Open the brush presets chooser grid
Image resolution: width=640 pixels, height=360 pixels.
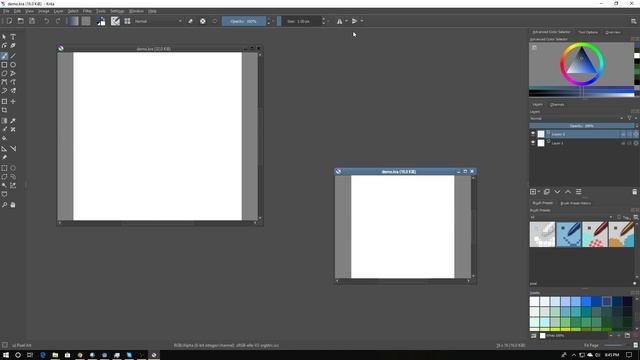pos(127,21)
